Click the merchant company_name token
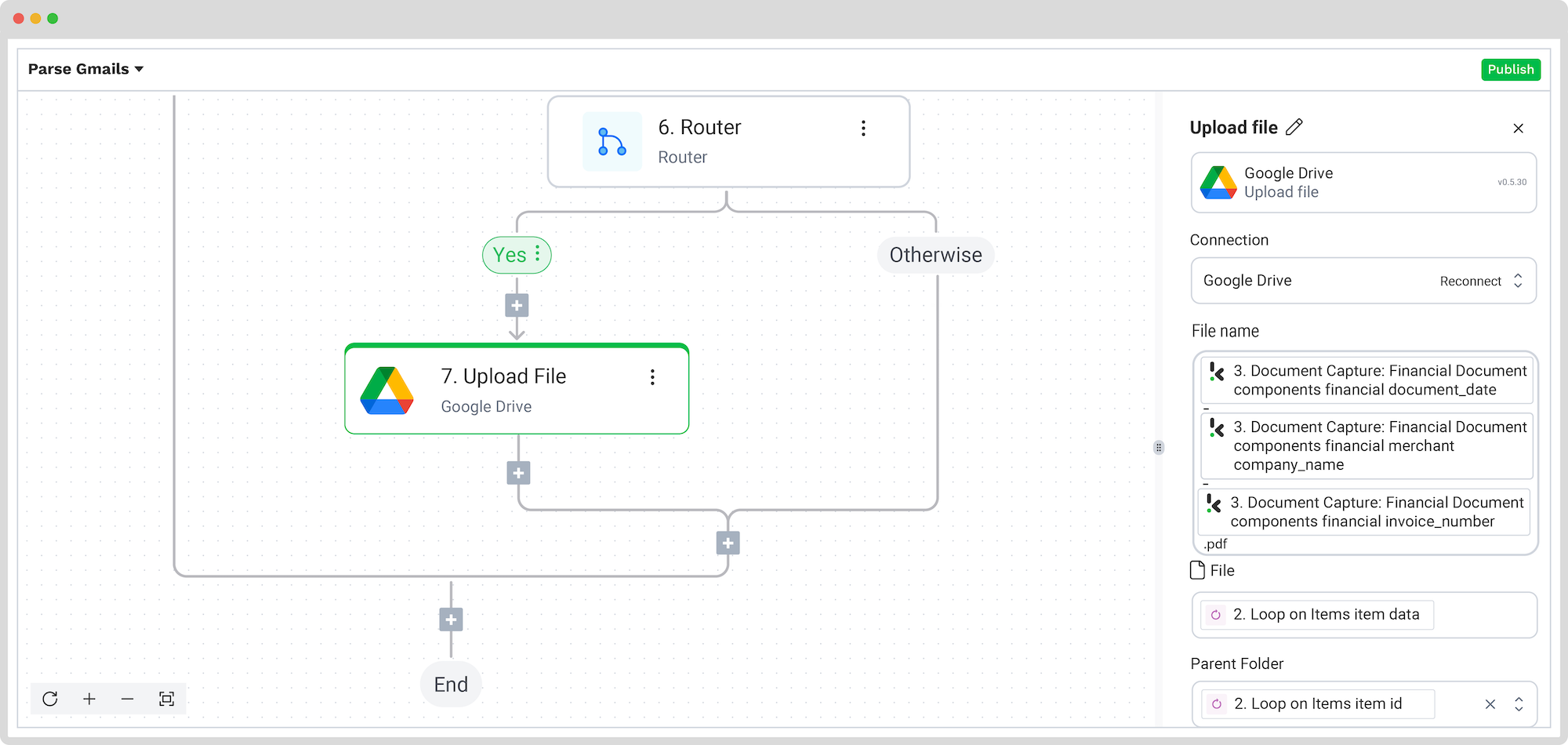 pos(1367,446)
